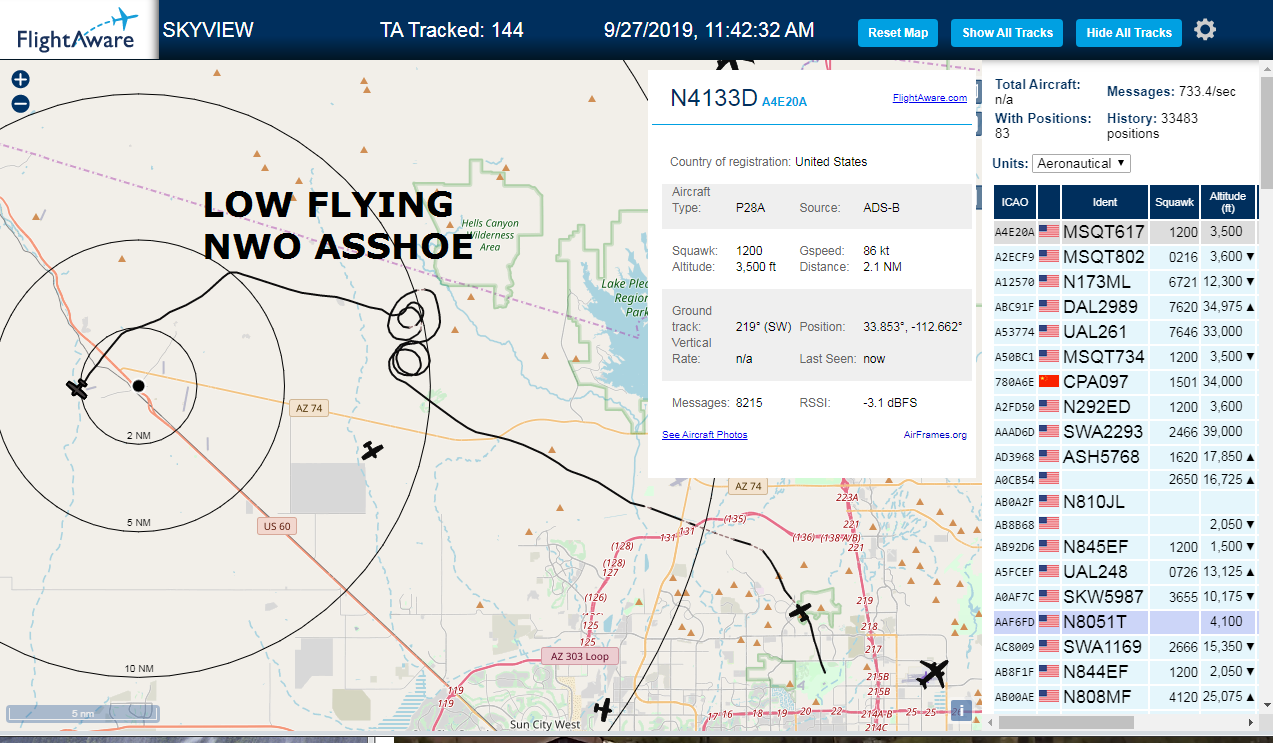Sort table by the Altitude column header
Viewport: 1273px width, 743px height.
(x=1227, y=202)
